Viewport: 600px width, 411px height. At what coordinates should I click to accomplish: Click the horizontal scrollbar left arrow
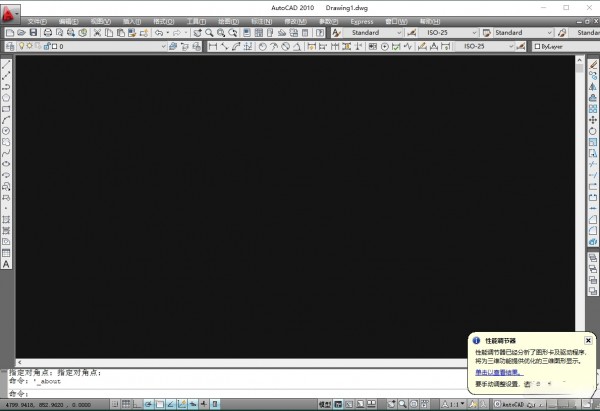20,362
